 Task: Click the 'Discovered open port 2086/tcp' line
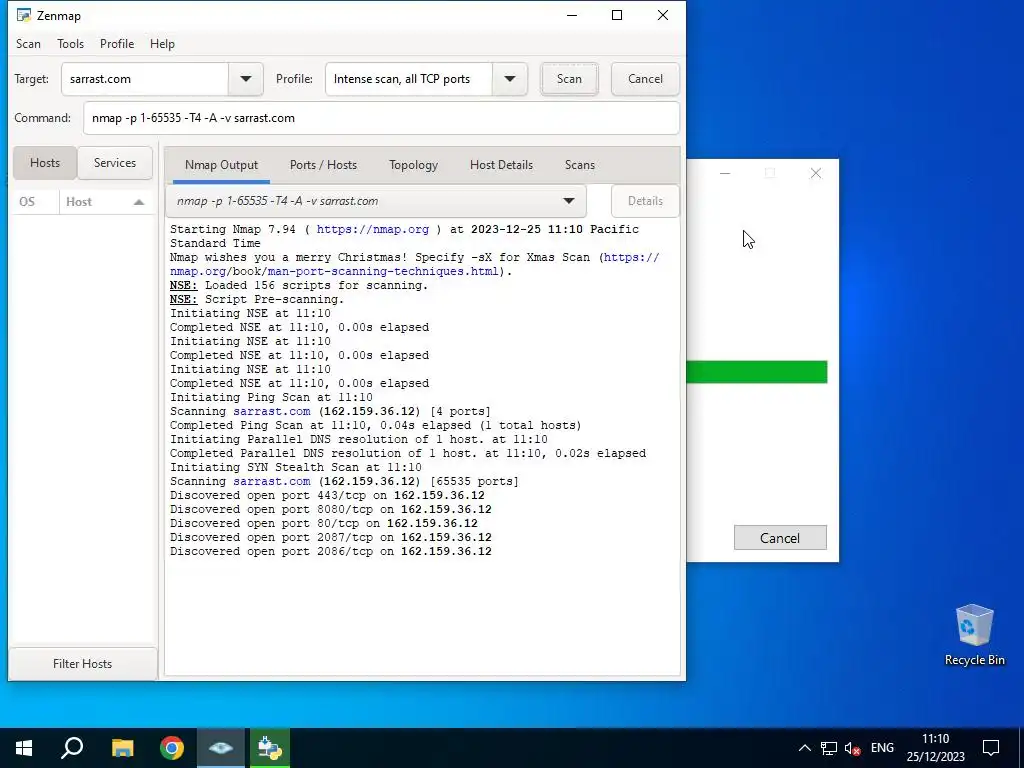[x=330, y=551]
